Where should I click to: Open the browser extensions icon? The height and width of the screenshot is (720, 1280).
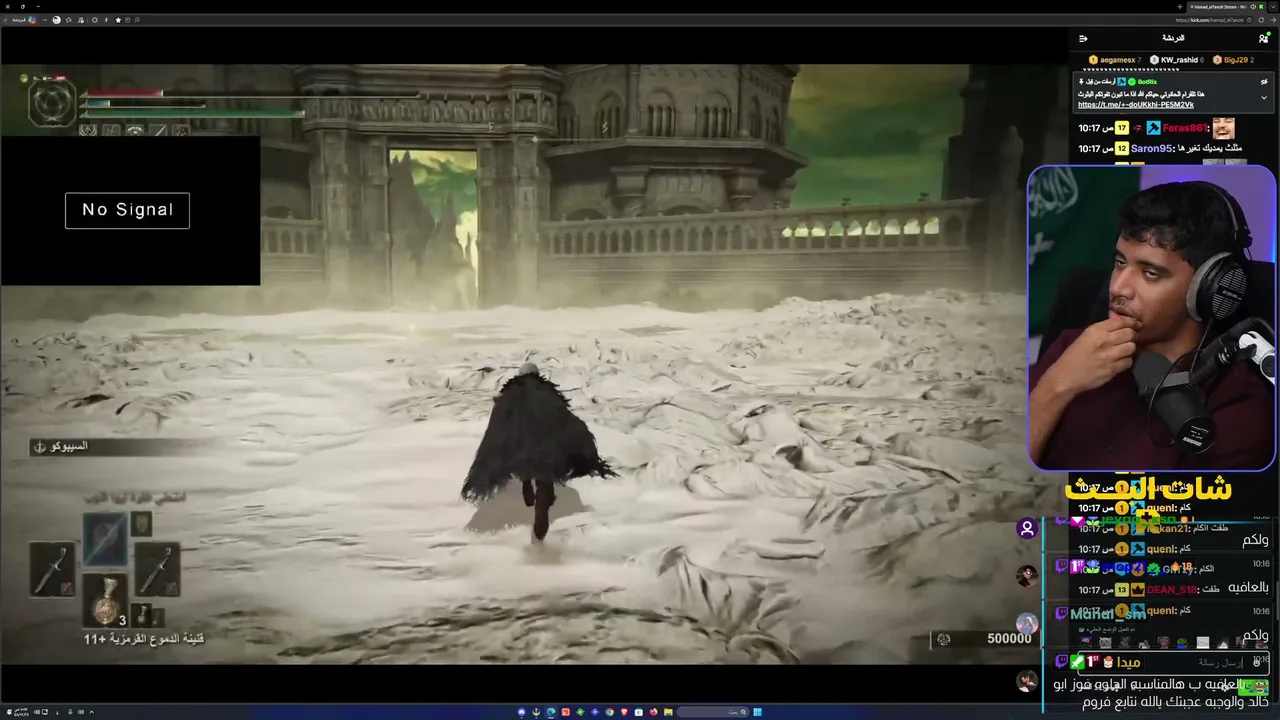95,19
